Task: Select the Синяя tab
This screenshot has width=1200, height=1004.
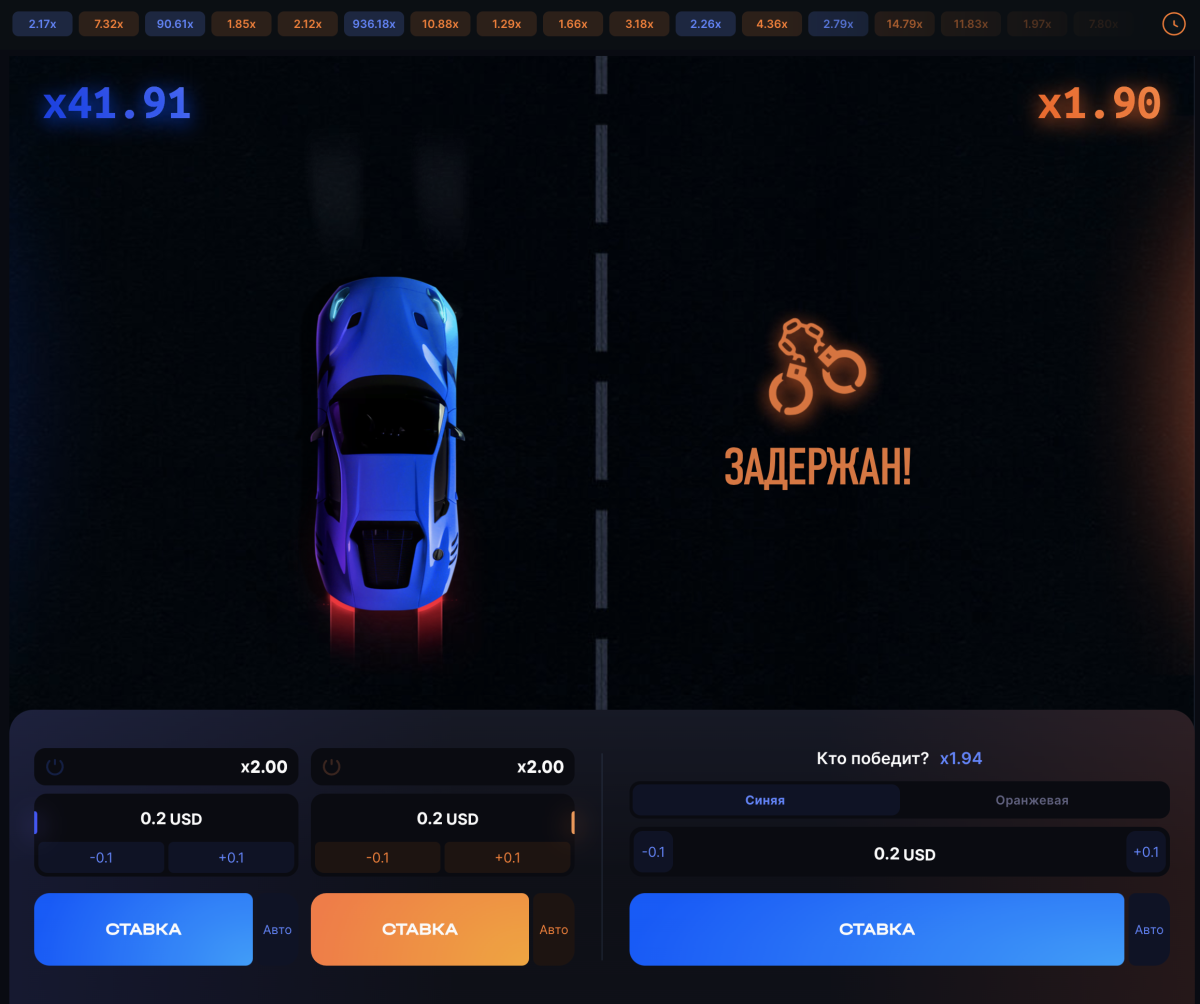Action: pyautogui.click(x=765, y=800)
